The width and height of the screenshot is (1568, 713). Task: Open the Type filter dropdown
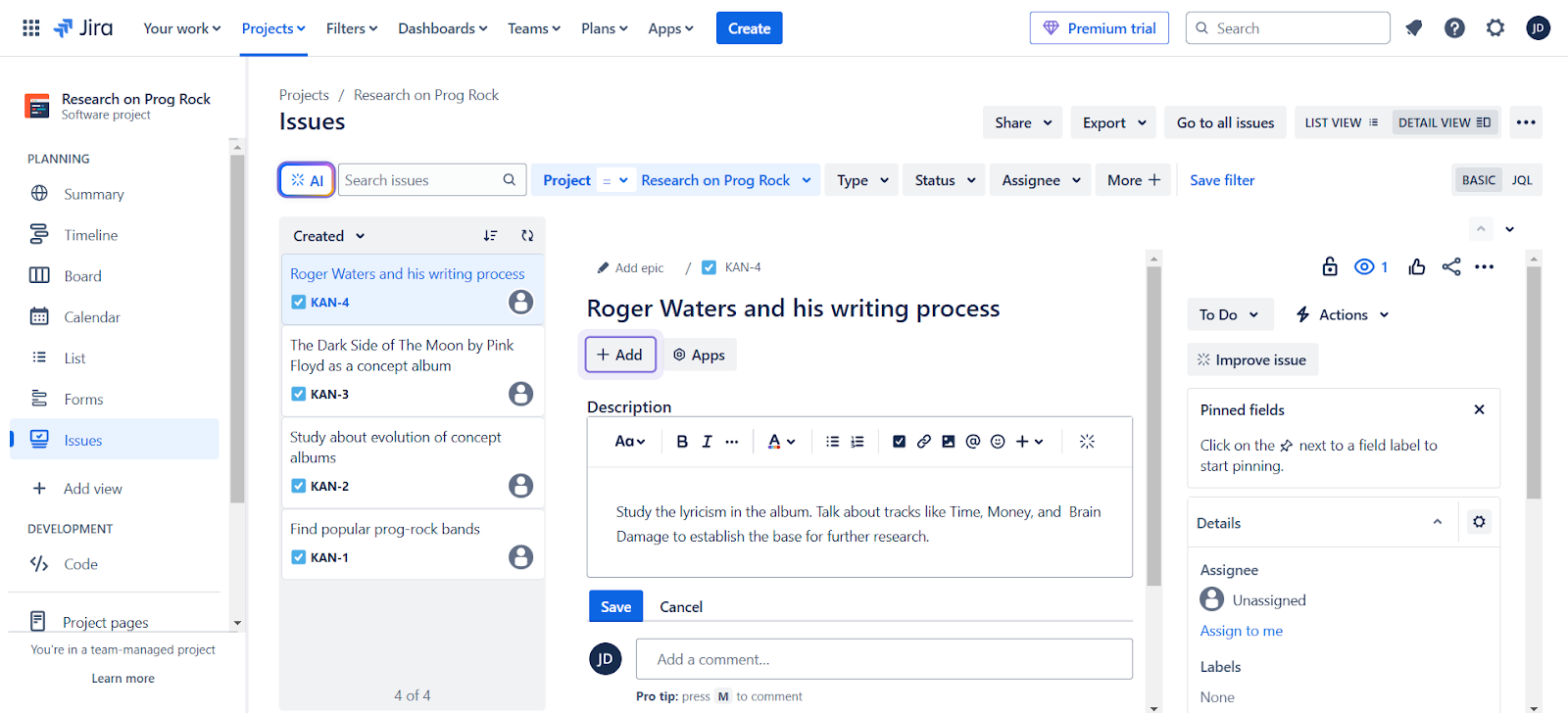(x=862, y=180)
